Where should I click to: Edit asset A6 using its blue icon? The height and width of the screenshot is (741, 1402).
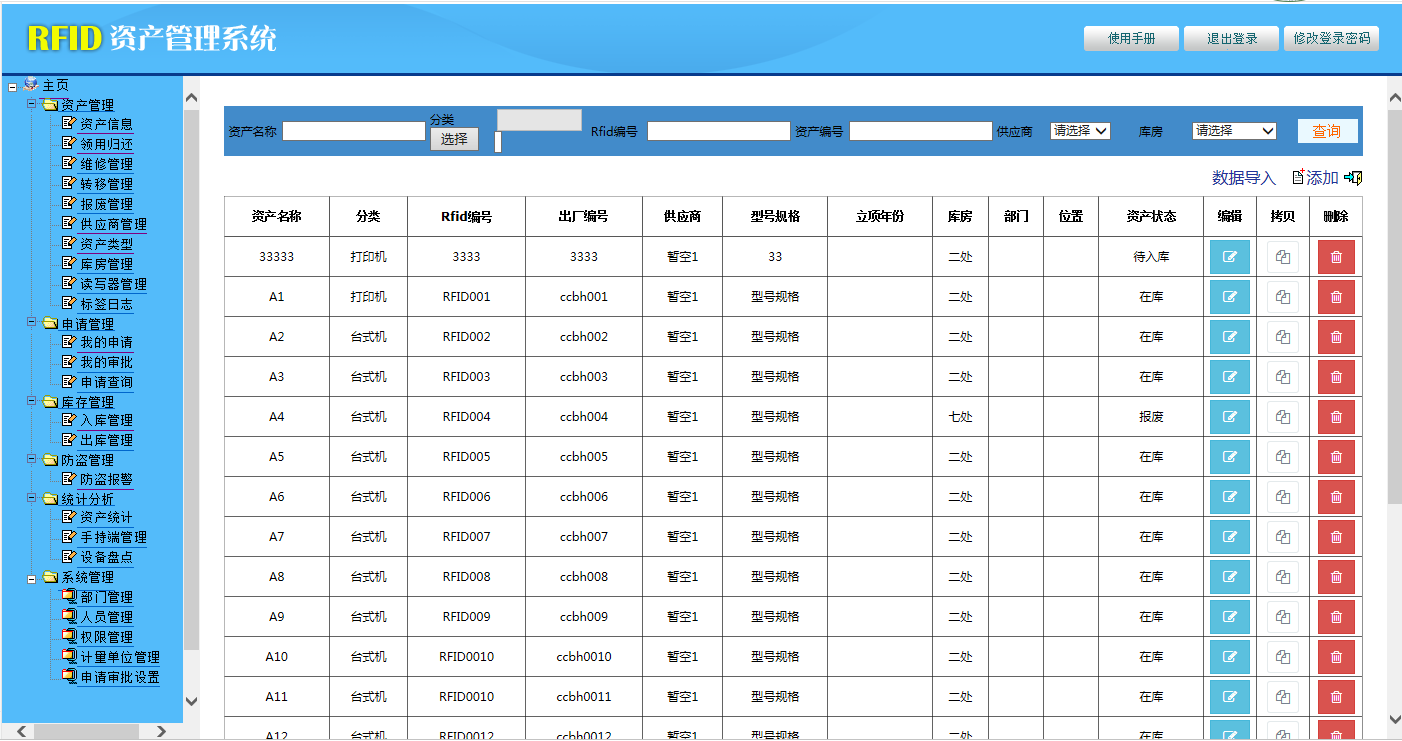pyautogui.click(x=1229, y=497)
